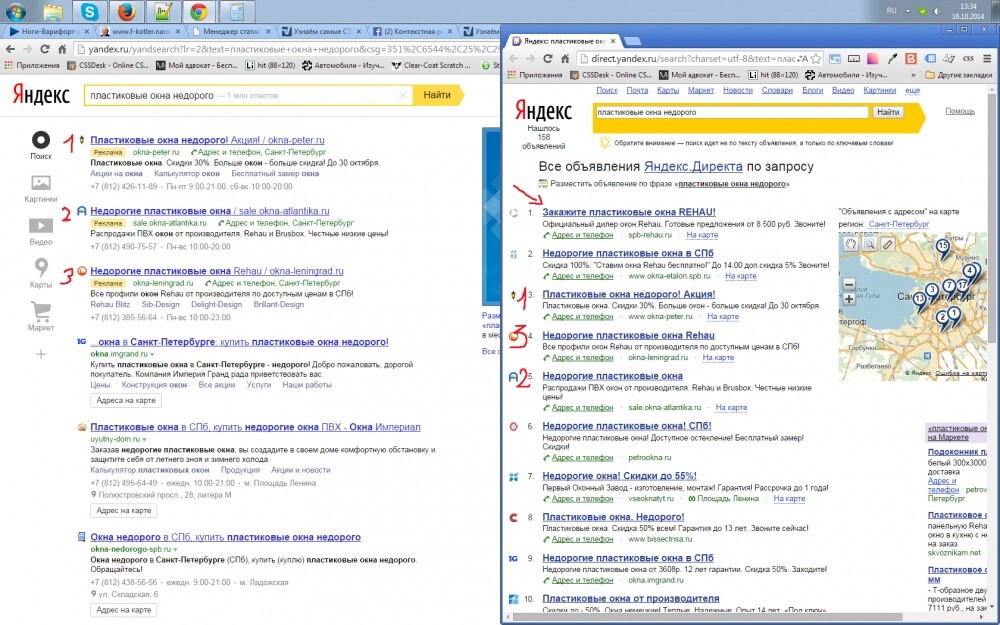Click the Санкт-Петербург region link above the map
Viewport: 1000px width, 625px height.
click(899, 224)
